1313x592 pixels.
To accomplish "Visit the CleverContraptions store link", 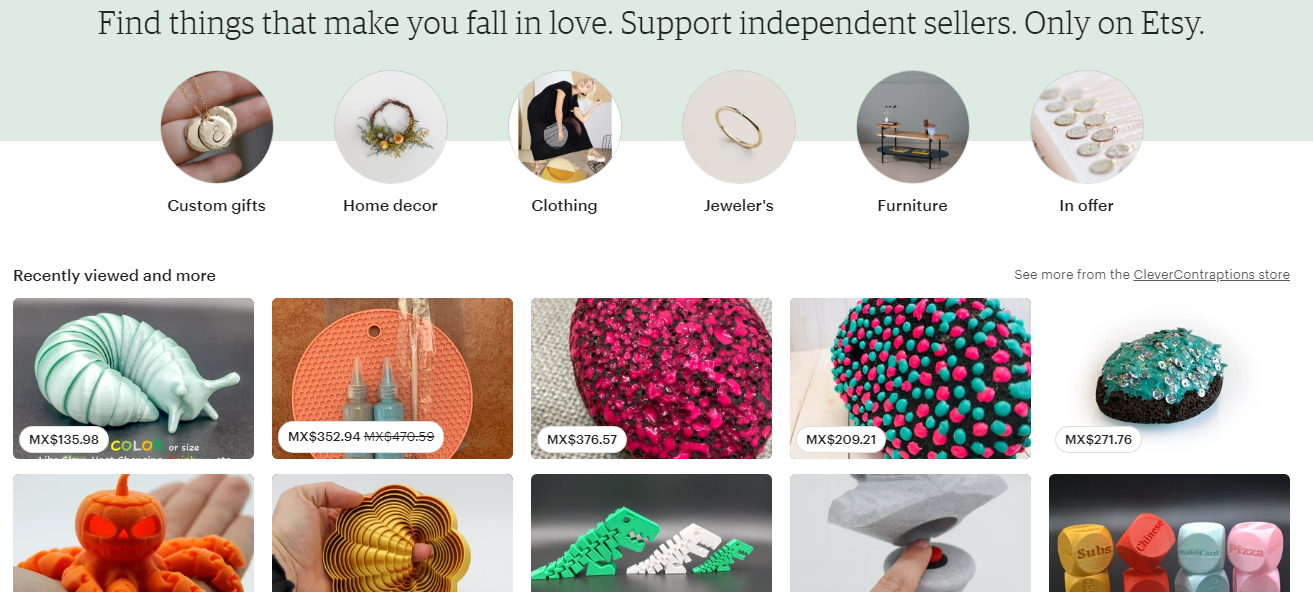I will [1211, 274].
